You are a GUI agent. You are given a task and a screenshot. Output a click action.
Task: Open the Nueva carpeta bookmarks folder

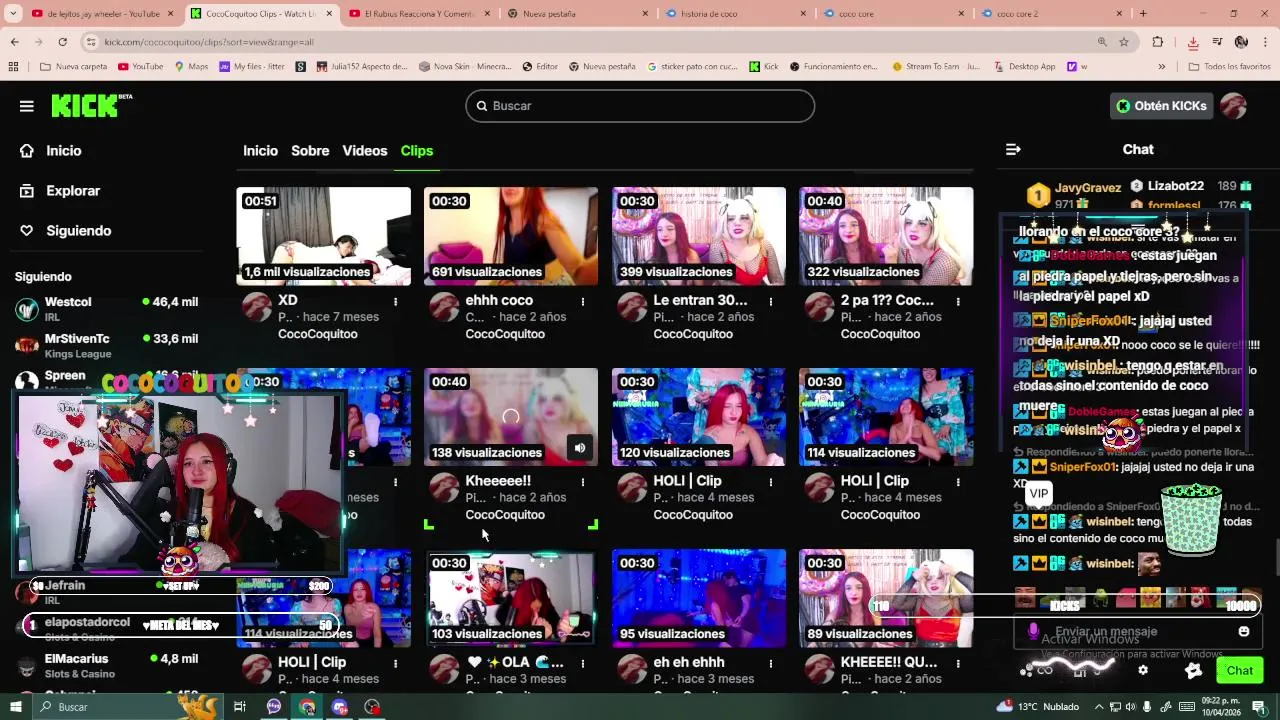click(x=73, y=67)
